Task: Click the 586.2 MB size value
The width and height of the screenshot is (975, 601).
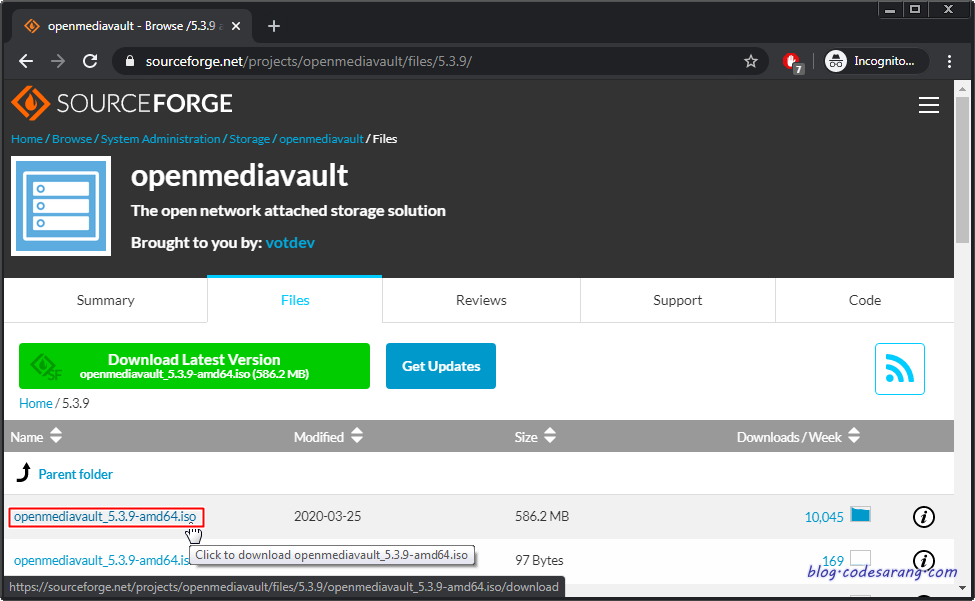Action: point(542,516)
